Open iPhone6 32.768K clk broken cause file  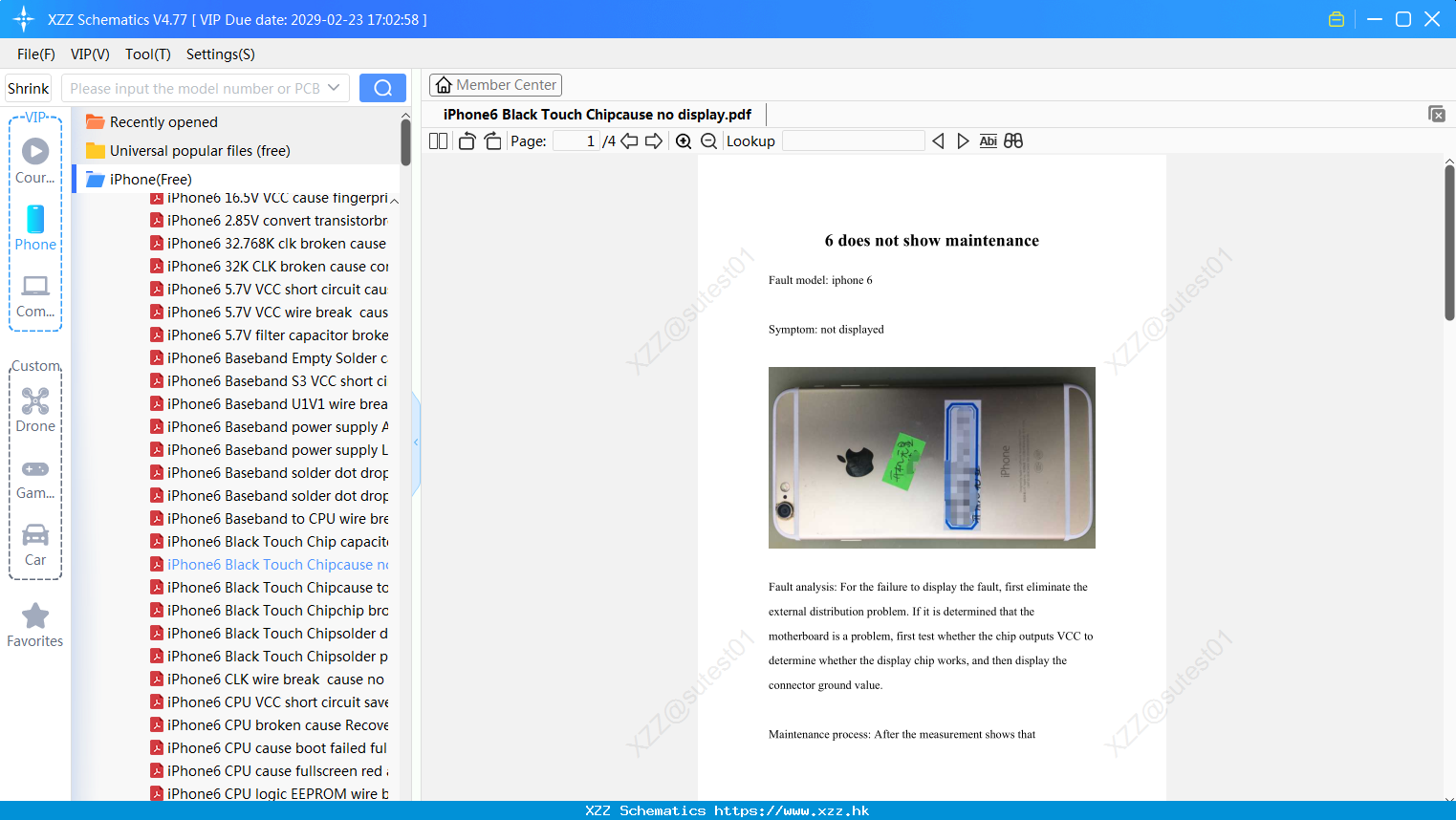pyautogui.click(x=269, y=244)
